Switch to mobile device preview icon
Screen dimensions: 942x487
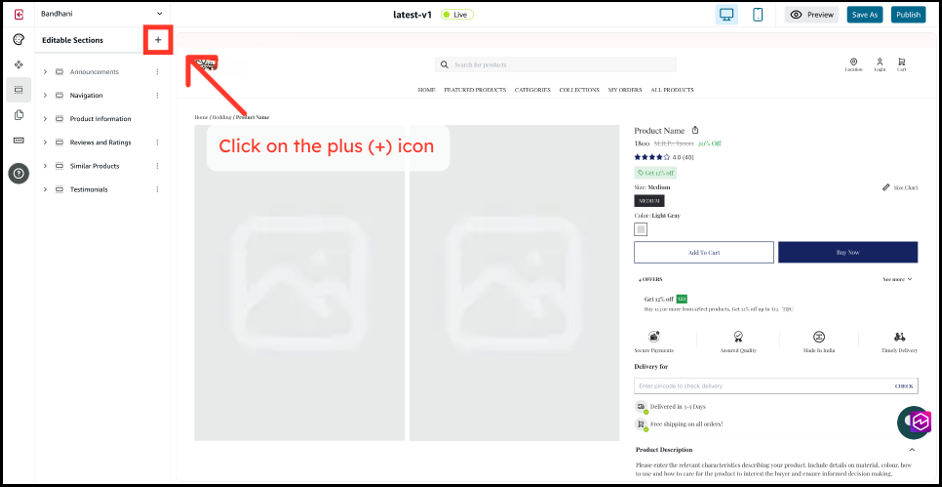757,15
